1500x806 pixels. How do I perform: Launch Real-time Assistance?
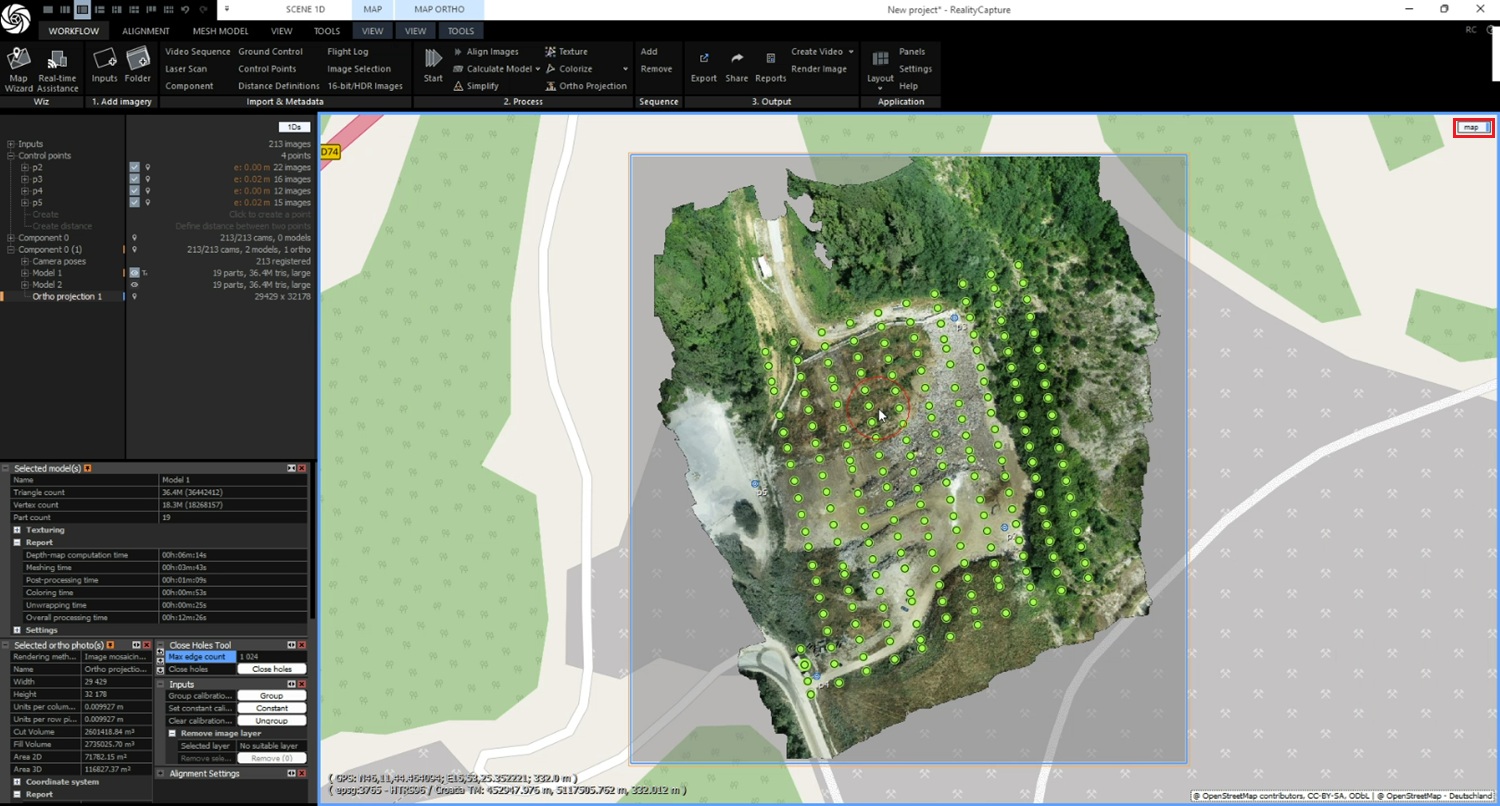58,65
